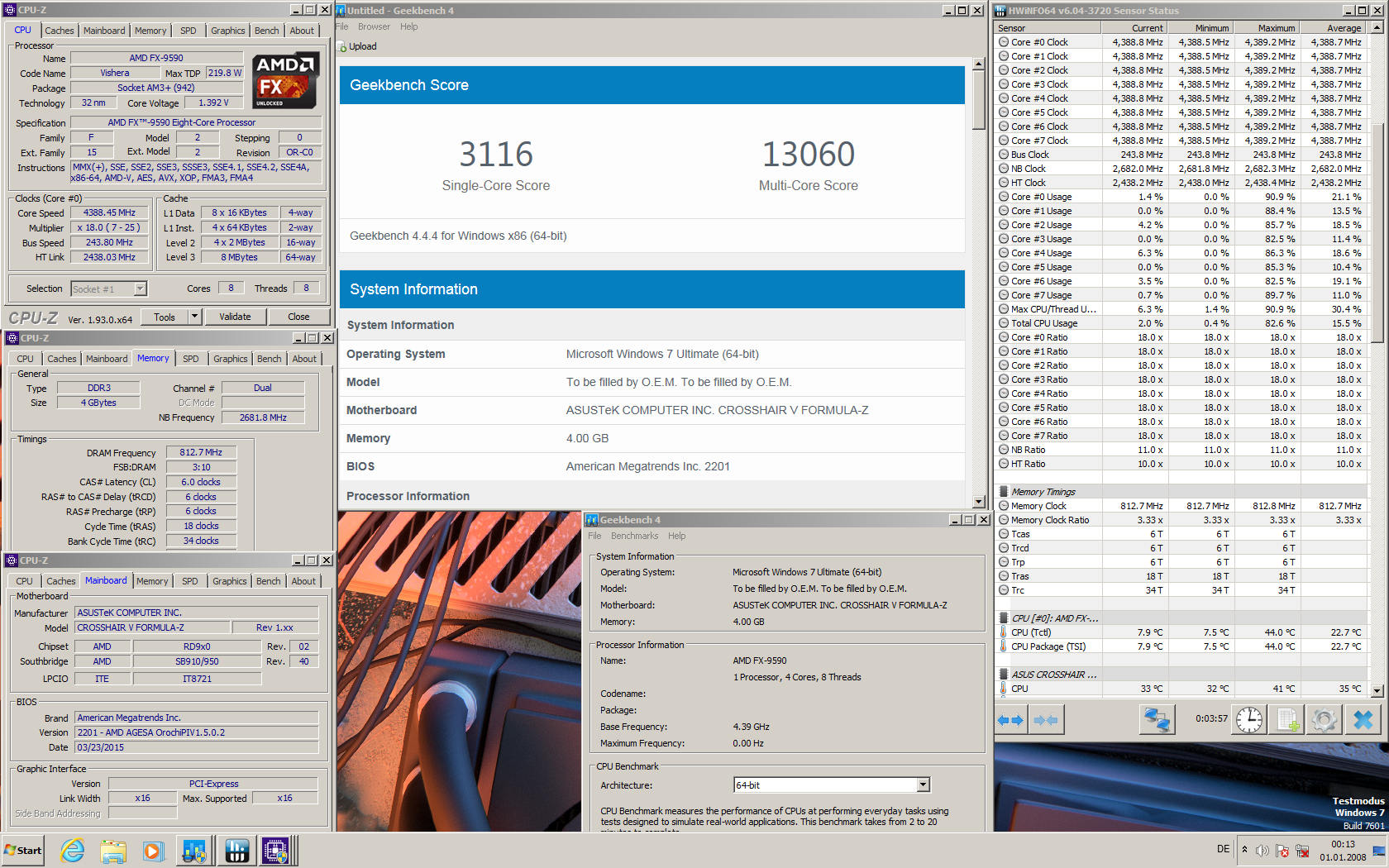Click the HWiNFO sensor list scrollbar thumb
The image size is (1389, 868).
click(x=1377, y=231)
